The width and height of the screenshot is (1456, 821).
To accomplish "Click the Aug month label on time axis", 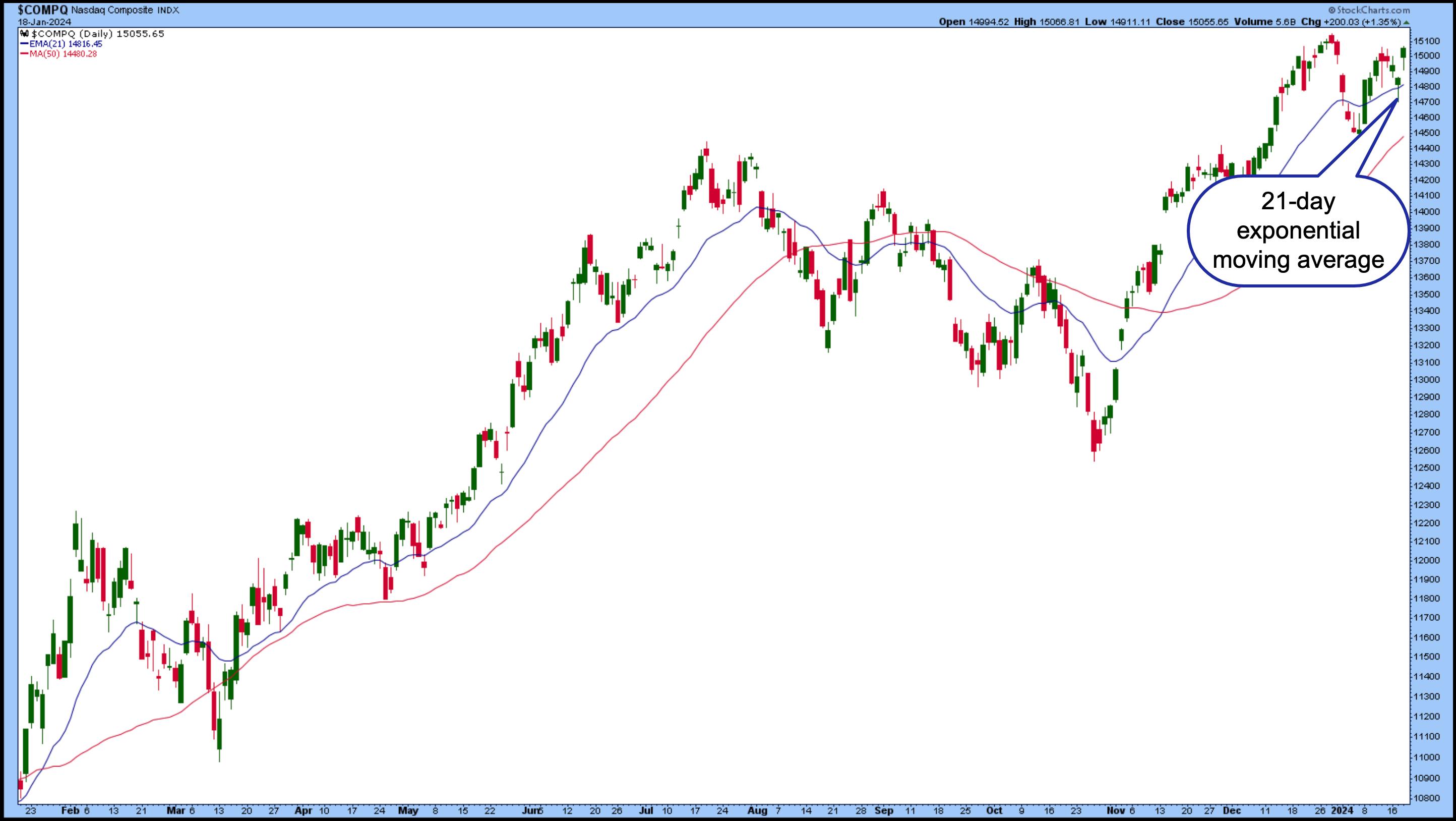I will (x=757, y=810).
